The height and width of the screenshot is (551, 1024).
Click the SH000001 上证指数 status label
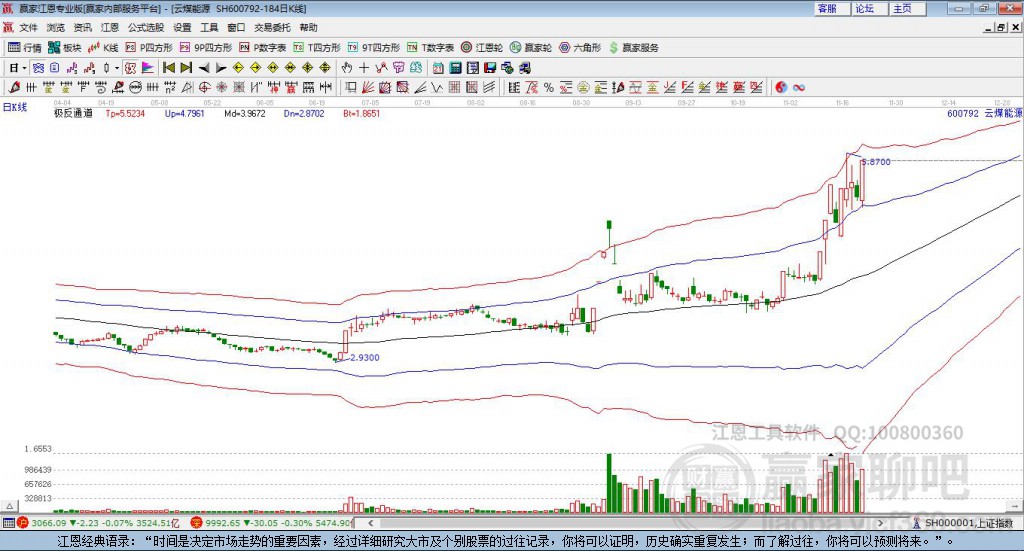pyautogui.click(x=968, y=523)
